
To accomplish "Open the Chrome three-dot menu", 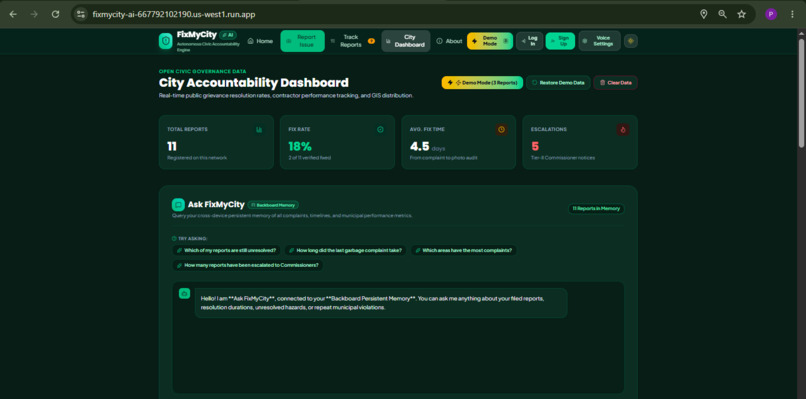I will click(792, 14).
